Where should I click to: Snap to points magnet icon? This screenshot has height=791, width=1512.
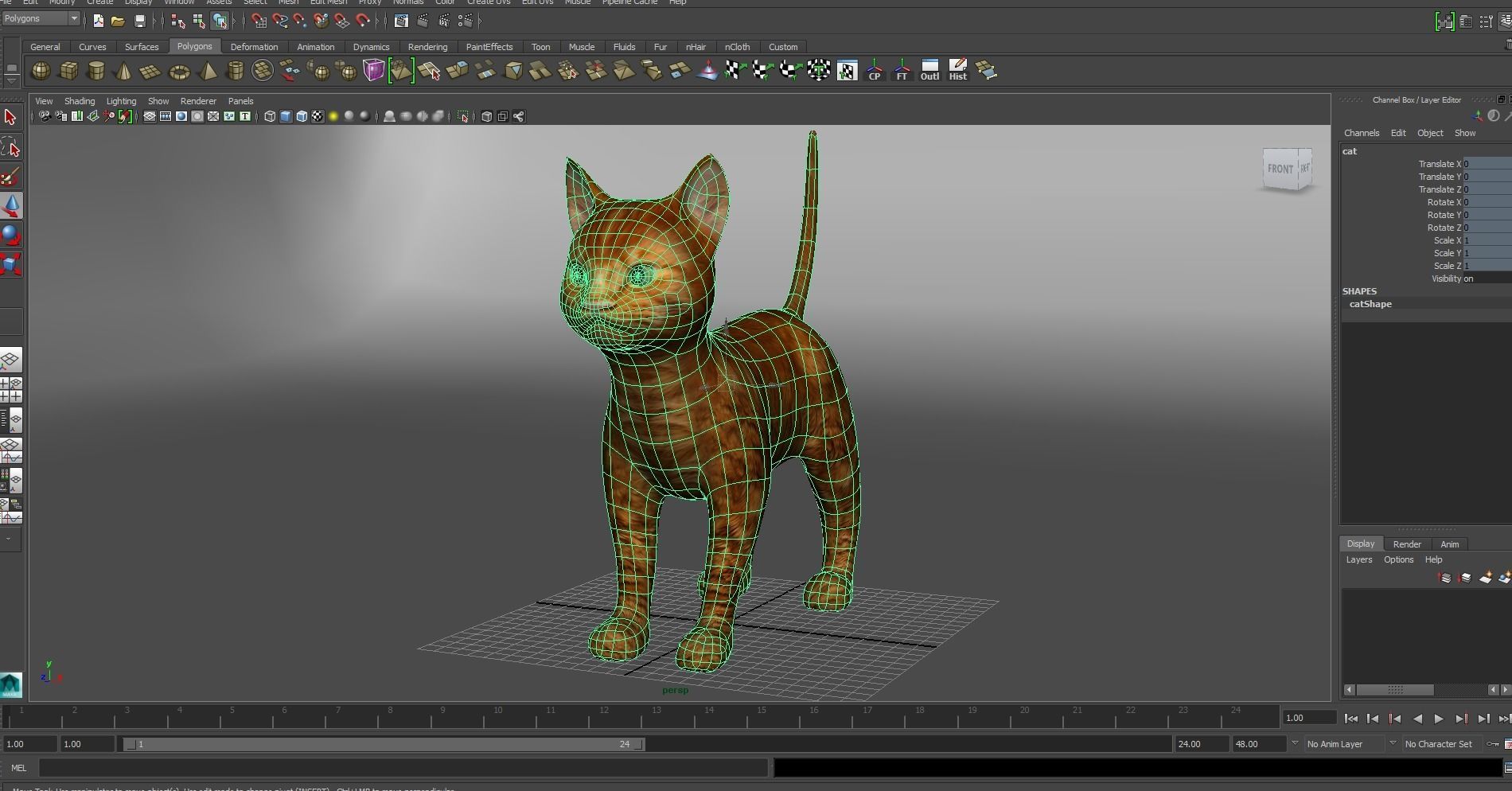pyautogui.click(x=300, y=21)
